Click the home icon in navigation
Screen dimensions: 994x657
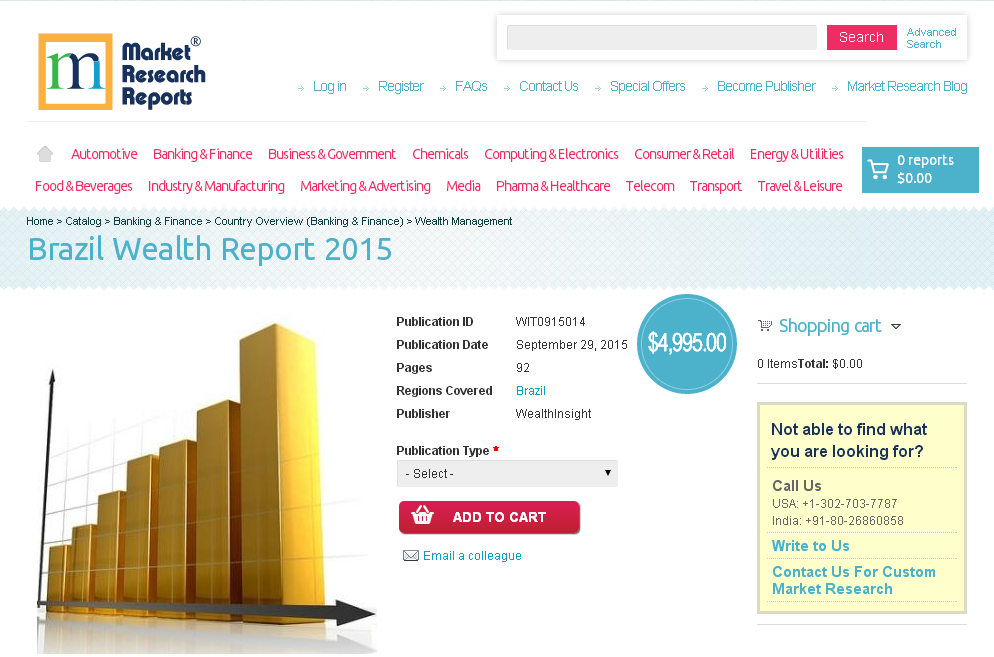[45, 154]
